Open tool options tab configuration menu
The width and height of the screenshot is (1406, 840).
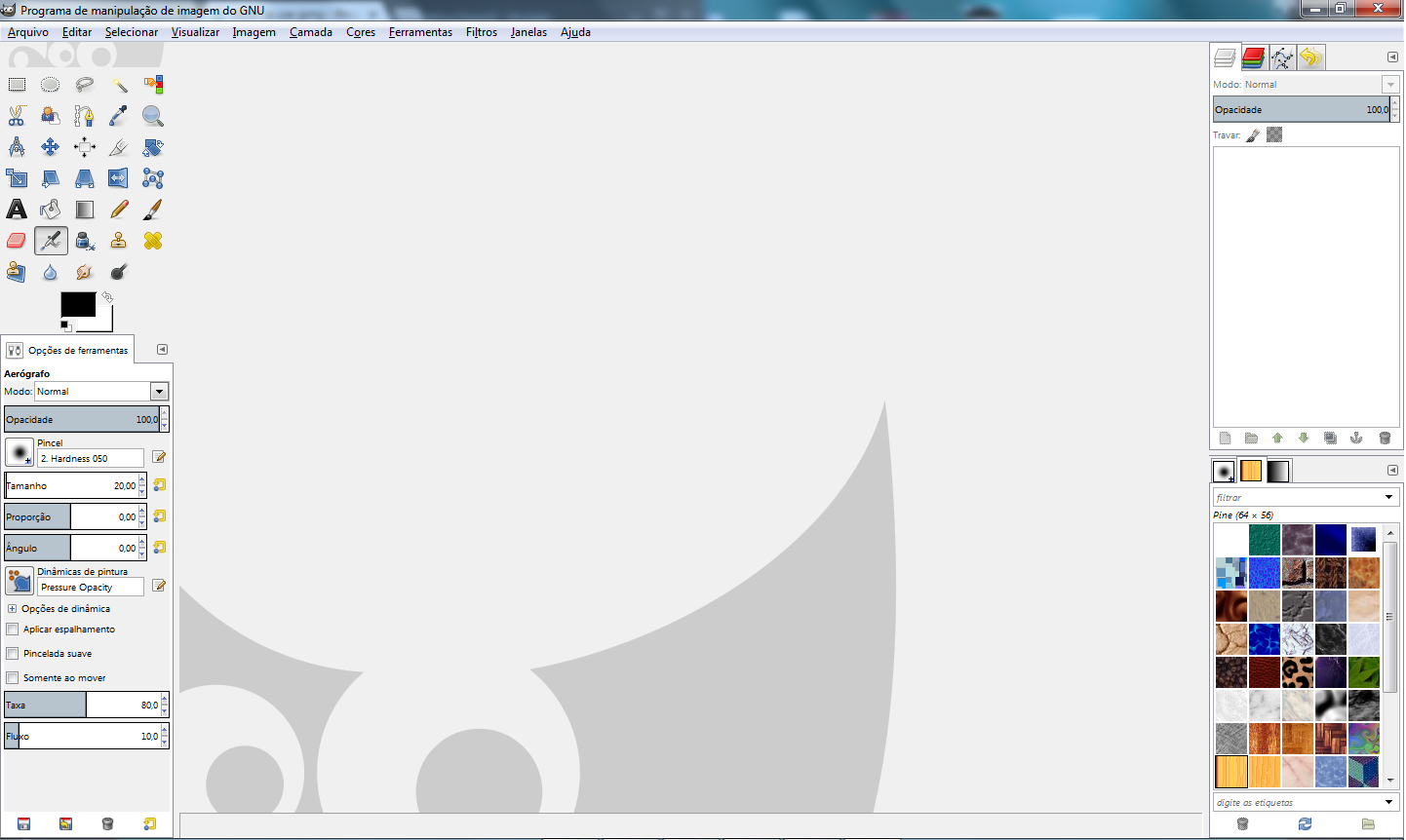pos(163,350)
